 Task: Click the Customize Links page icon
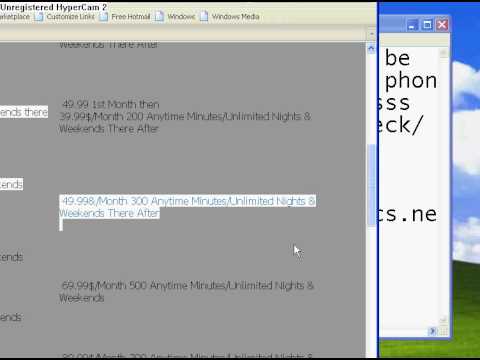point(39,17)
